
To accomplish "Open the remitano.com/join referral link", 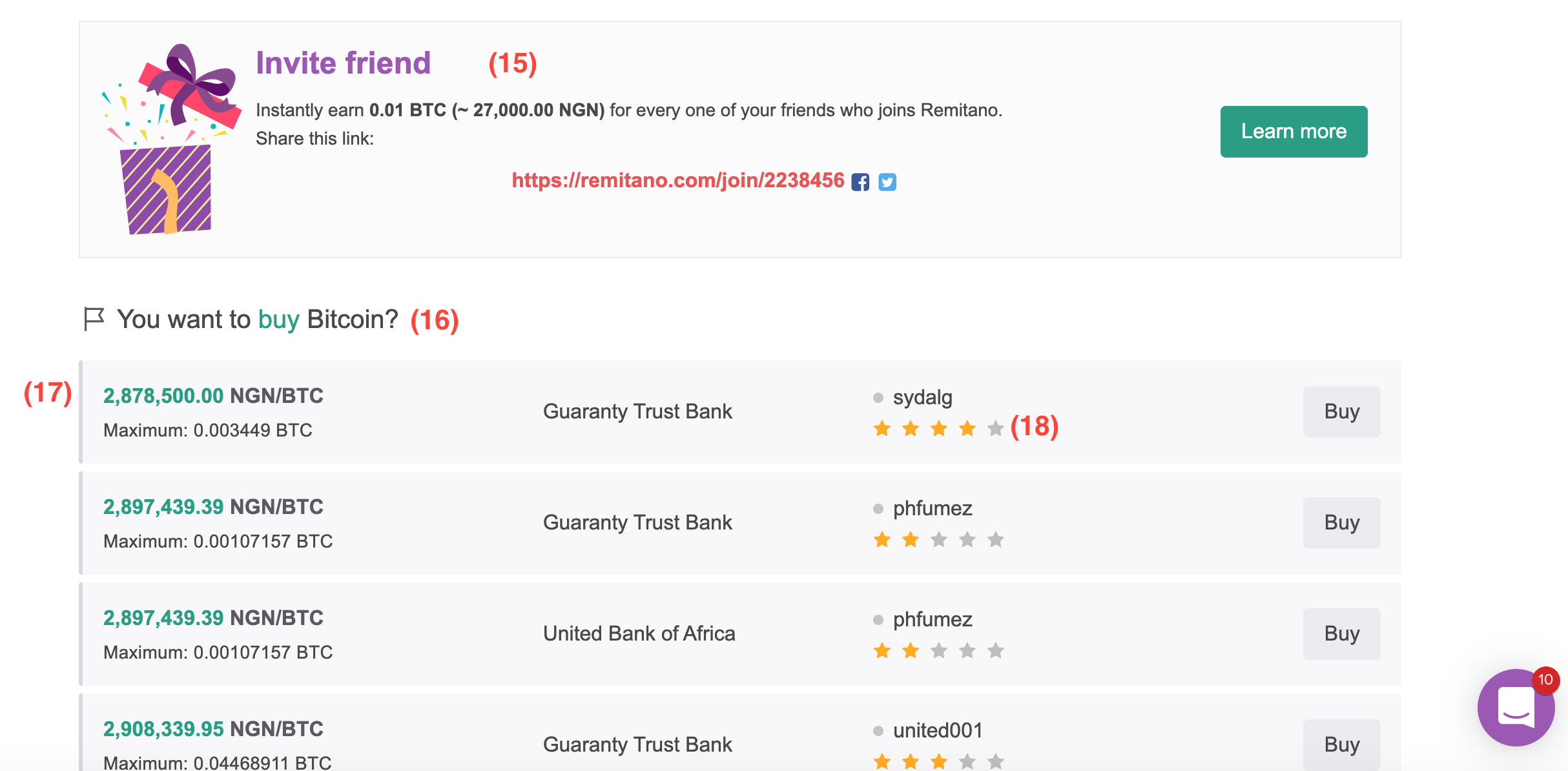I will pos(677,180).
